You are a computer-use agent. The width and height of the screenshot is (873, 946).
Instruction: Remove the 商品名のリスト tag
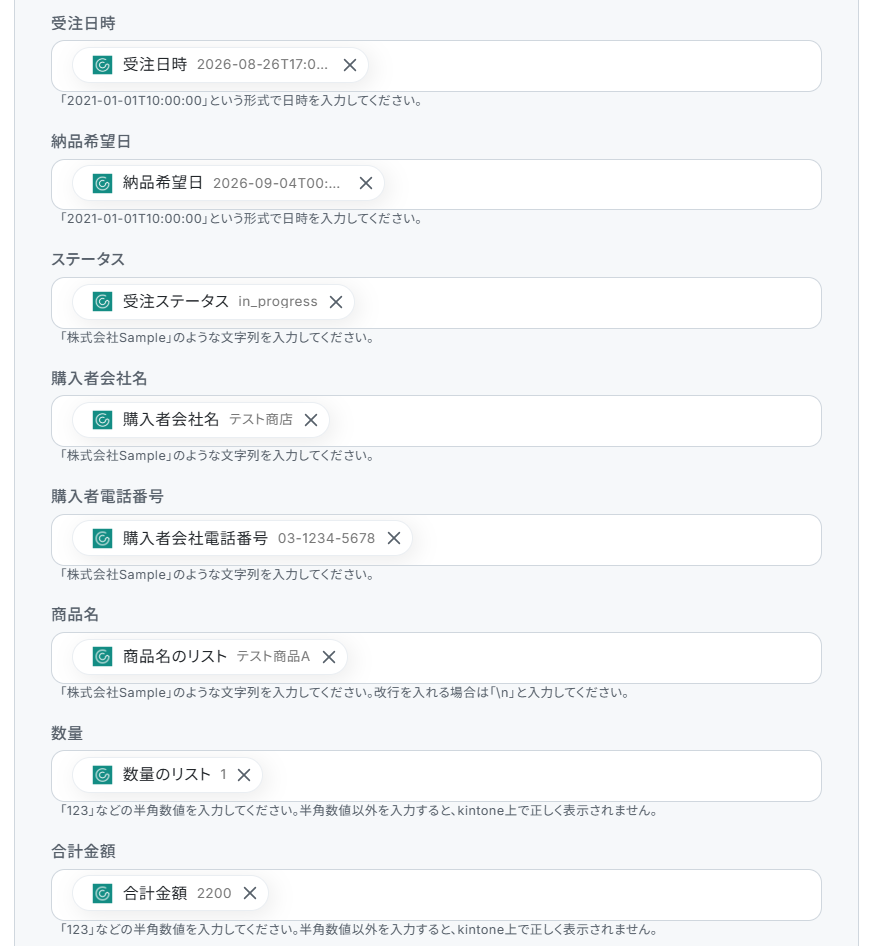coord(329,657)
